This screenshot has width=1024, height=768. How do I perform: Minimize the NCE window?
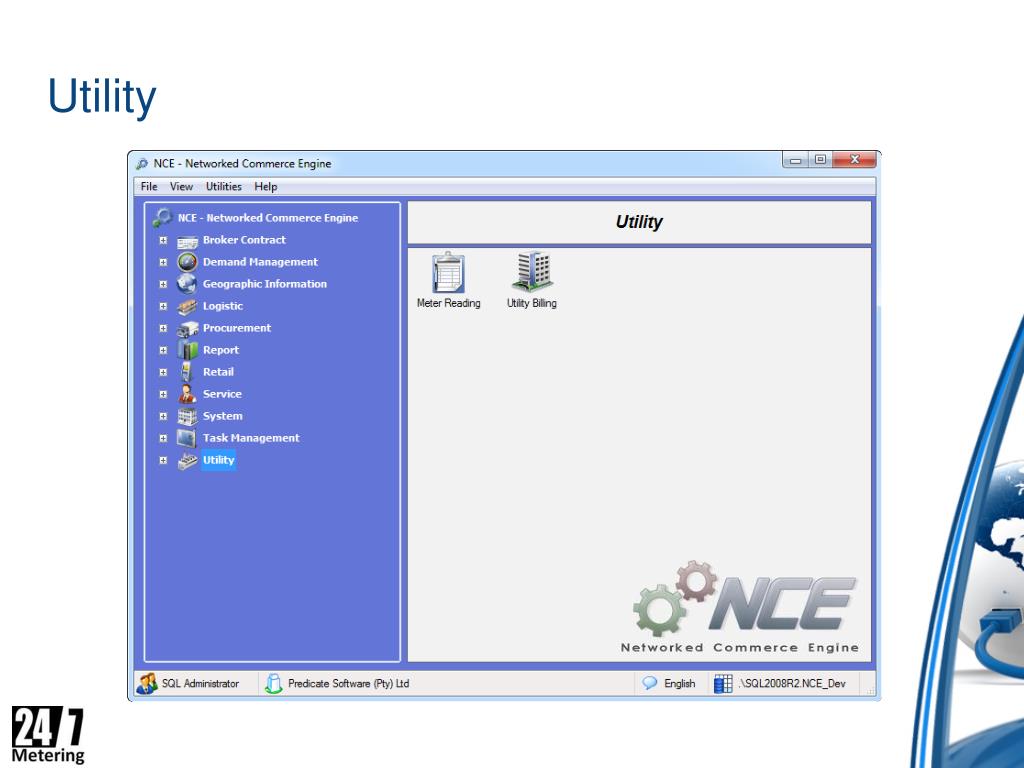pos(795,160)
